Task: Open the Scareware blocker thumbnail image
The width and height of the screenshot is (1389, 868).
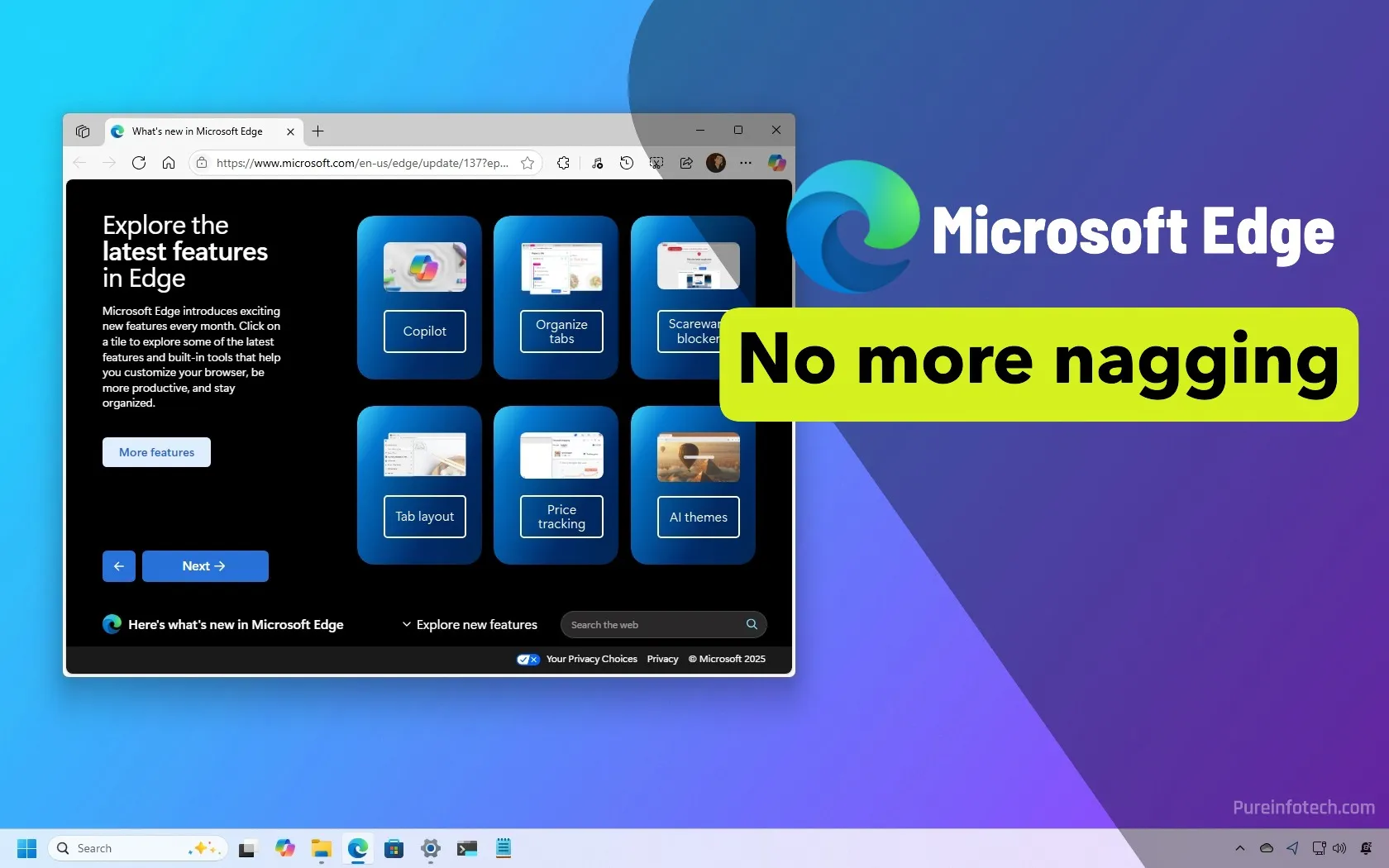Action: coord(699,266)
